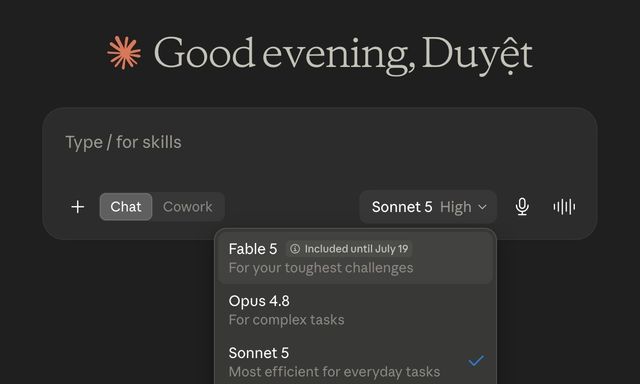
Task: Switch to Chat mode
Action: (x=126, y=207)
